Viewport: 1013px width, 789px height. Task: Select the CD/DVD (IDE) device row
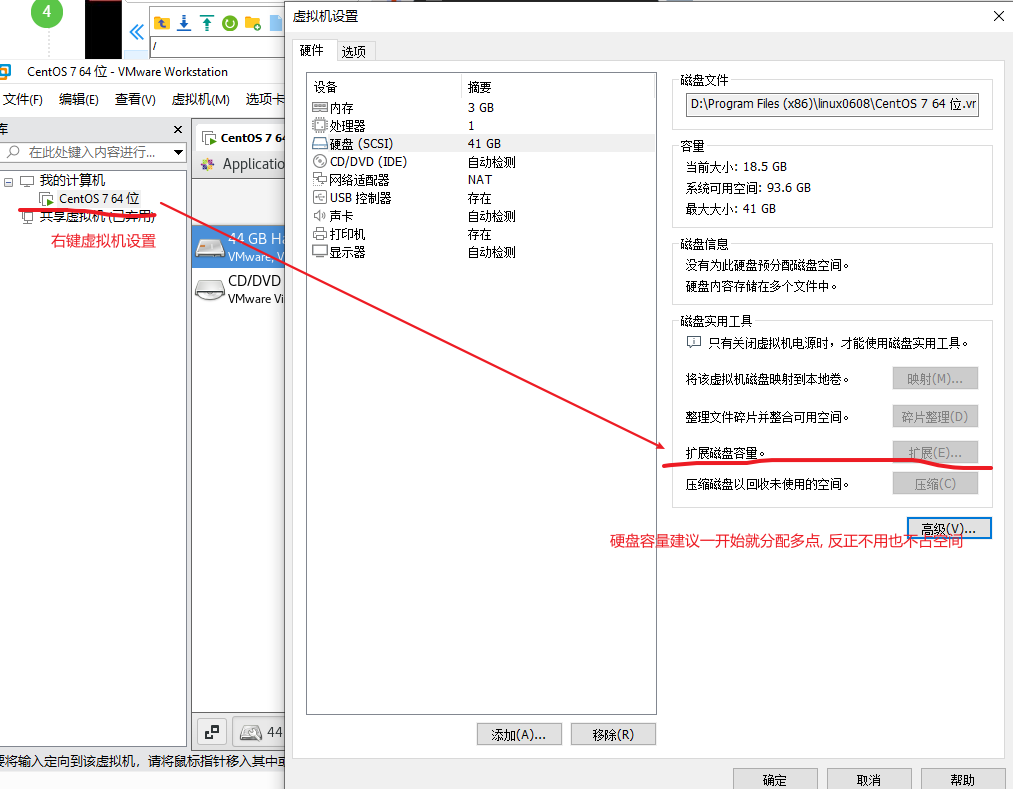tap(481, 162)
